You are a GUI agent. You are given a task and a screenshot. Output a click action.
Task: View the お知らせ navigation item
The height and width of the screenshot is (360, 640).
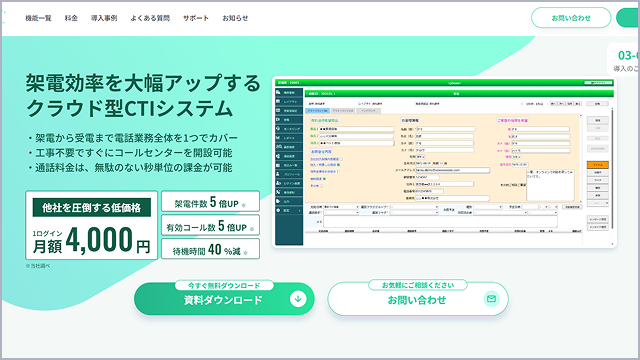[235, 18]
